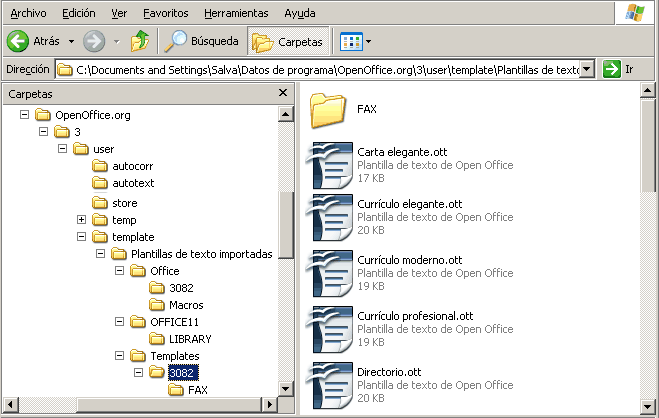The width and height of the screenshot is (659, 418).
Task: Select the OpenOffice.org folder icon in tree
Action: pos(42,115)
